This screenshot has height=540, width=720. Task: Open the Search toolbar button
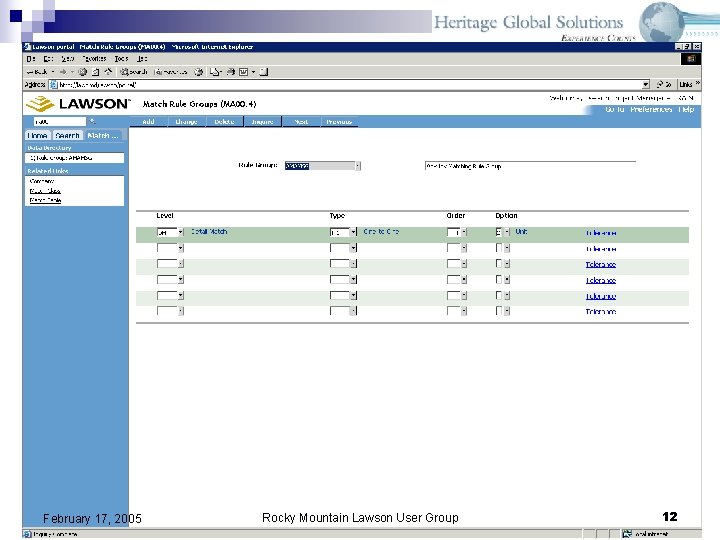click(134, 72)
